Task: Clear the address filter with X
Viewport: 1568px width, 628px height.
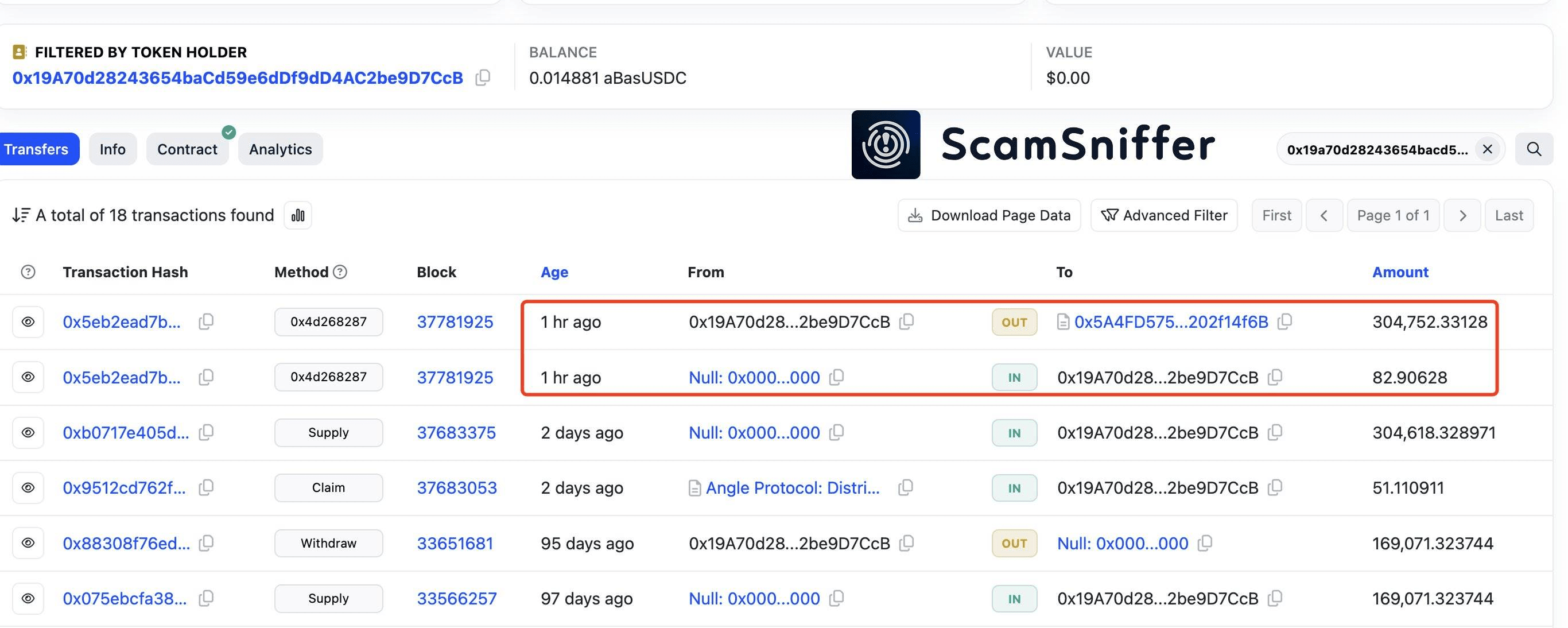Action: tap(1487, 149)
